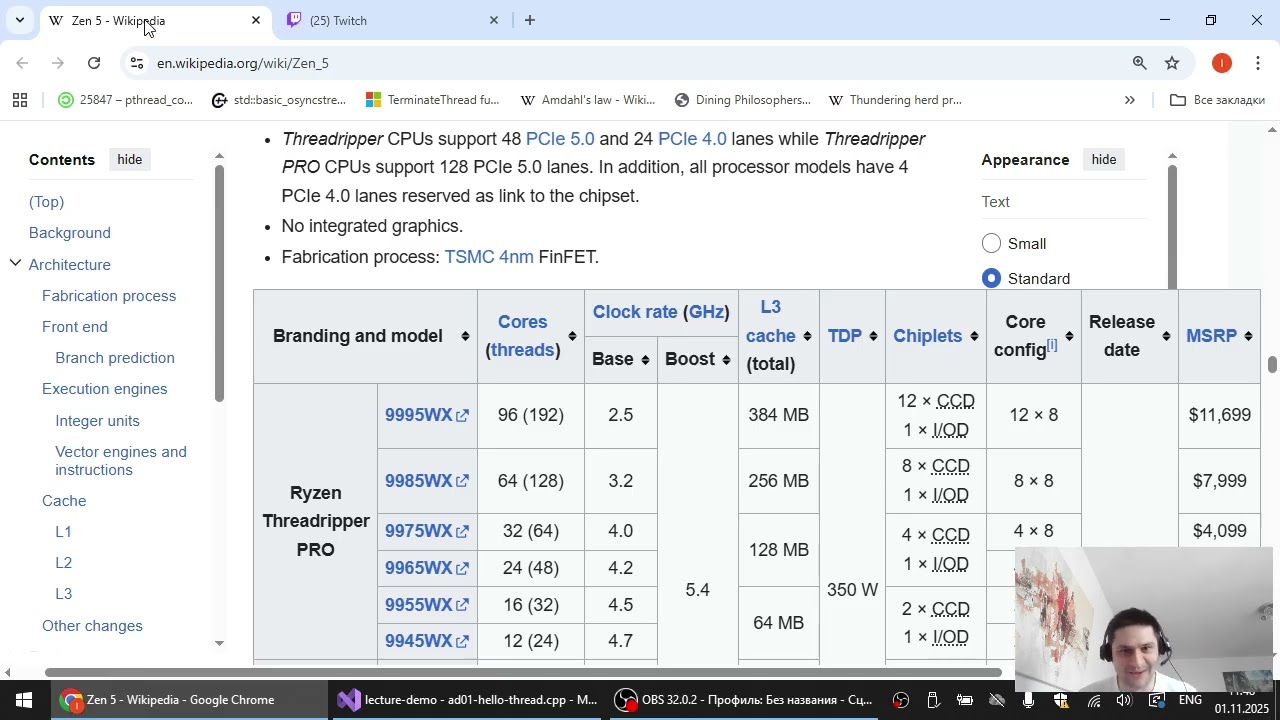Open the PCIe 5.0 link
Image resolution: width=1280 pixels, height=720 pixels.
pyautogui.click(x=560, y=139)
